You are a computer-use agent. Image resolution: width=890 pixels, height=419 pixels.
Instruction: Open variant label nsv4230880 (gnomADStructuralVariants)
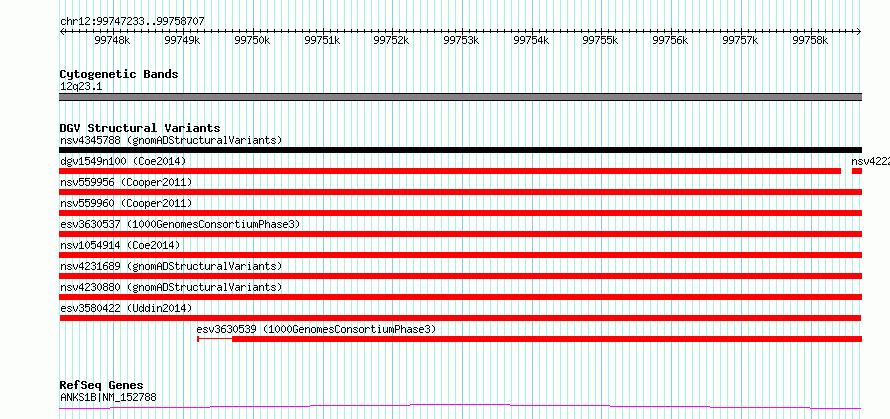(171, 287)
